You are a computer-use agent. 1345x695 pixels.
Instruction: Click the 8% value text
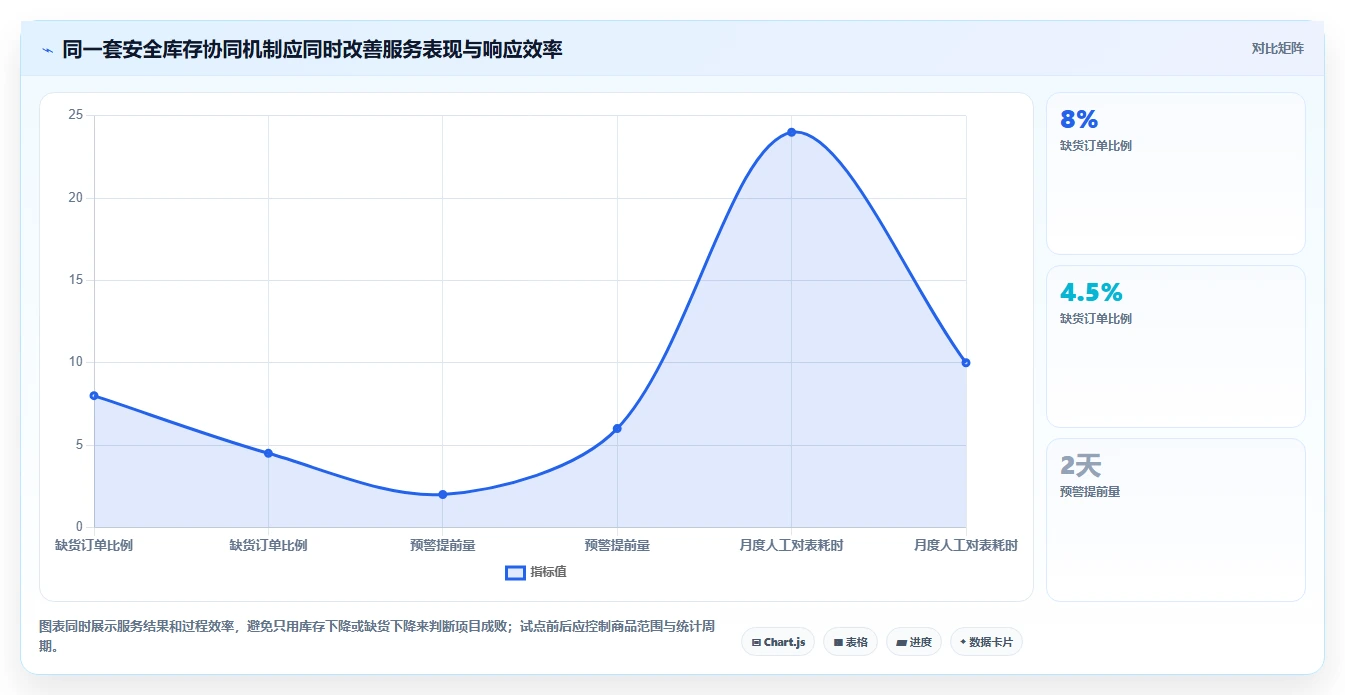point(1079,120)
